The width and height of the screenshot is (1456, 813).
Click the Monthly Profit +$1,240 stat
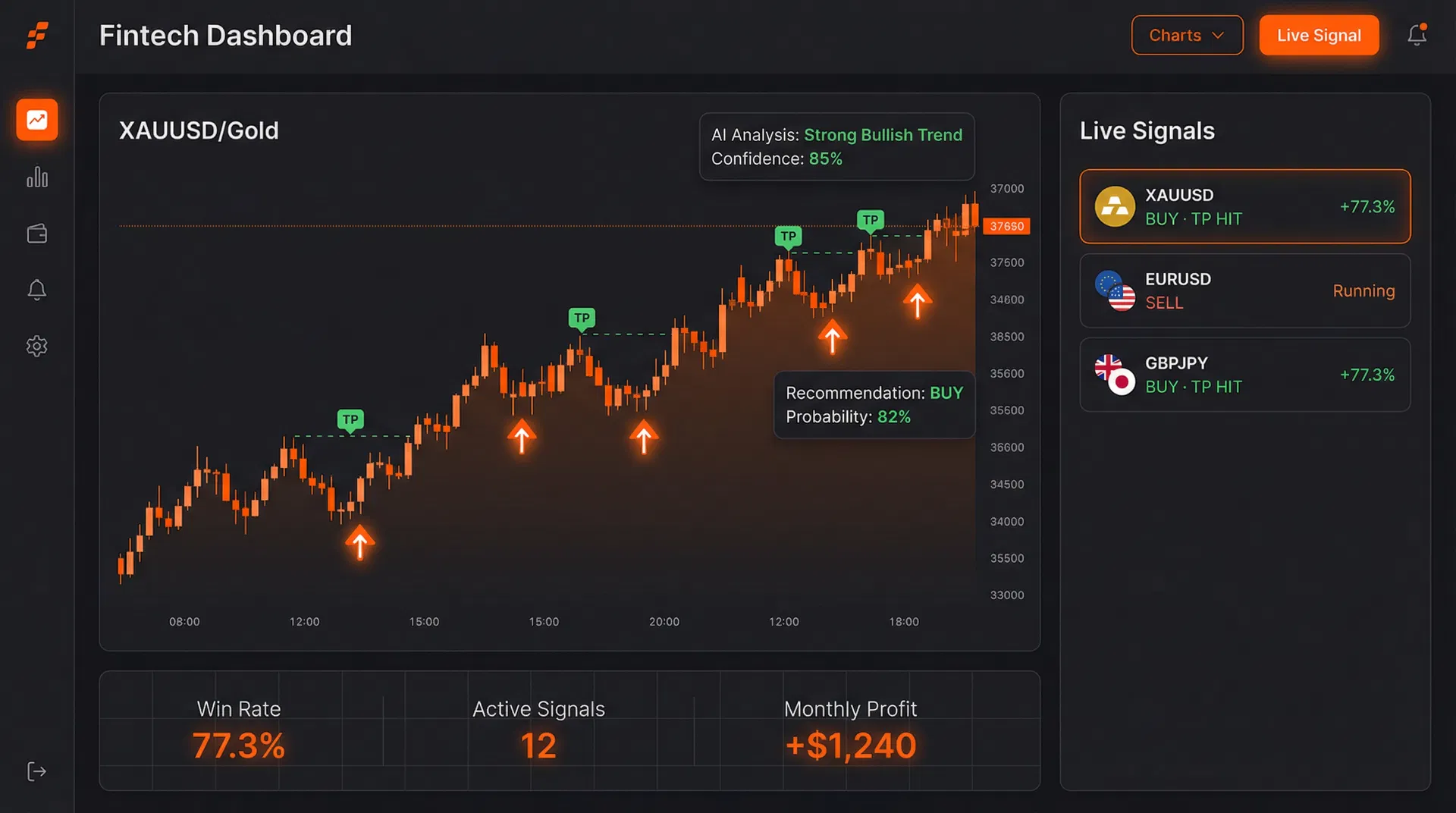850,732
